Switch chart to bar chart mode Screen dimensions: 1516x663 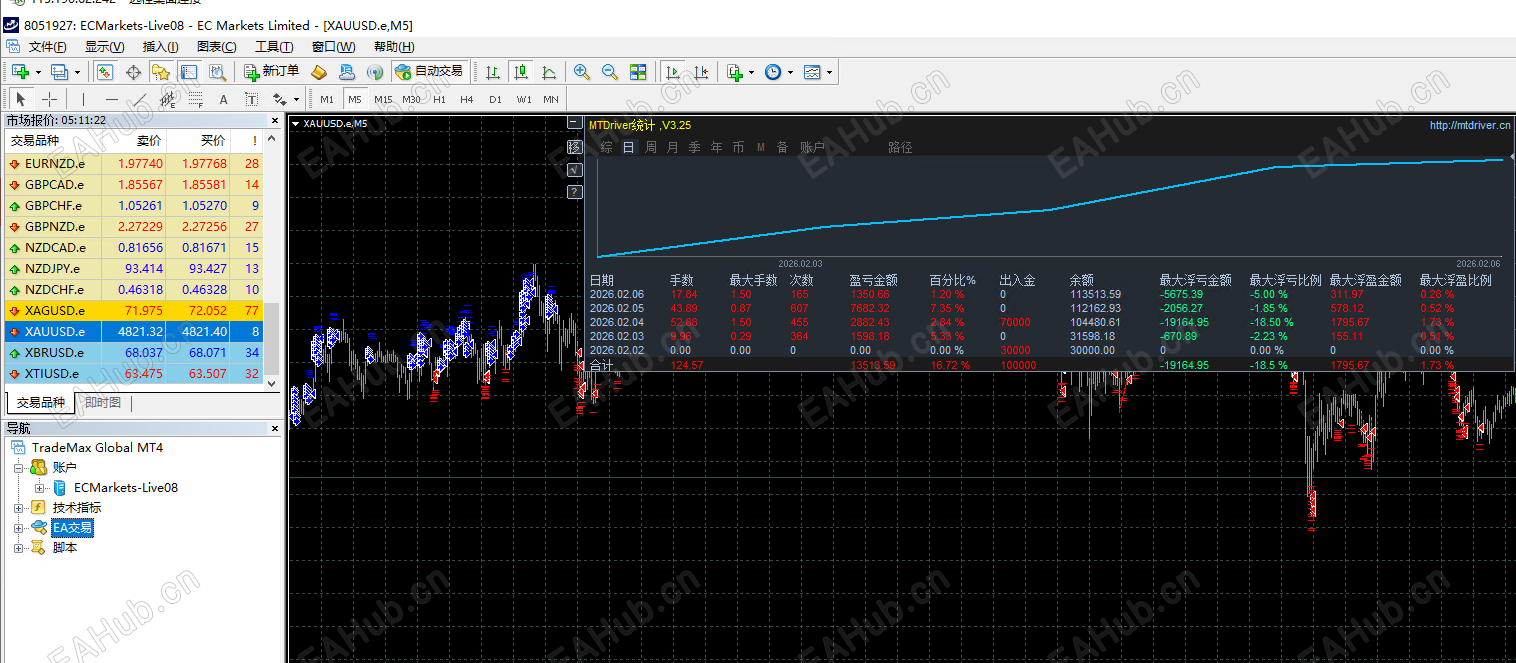(x=493, y=72)
